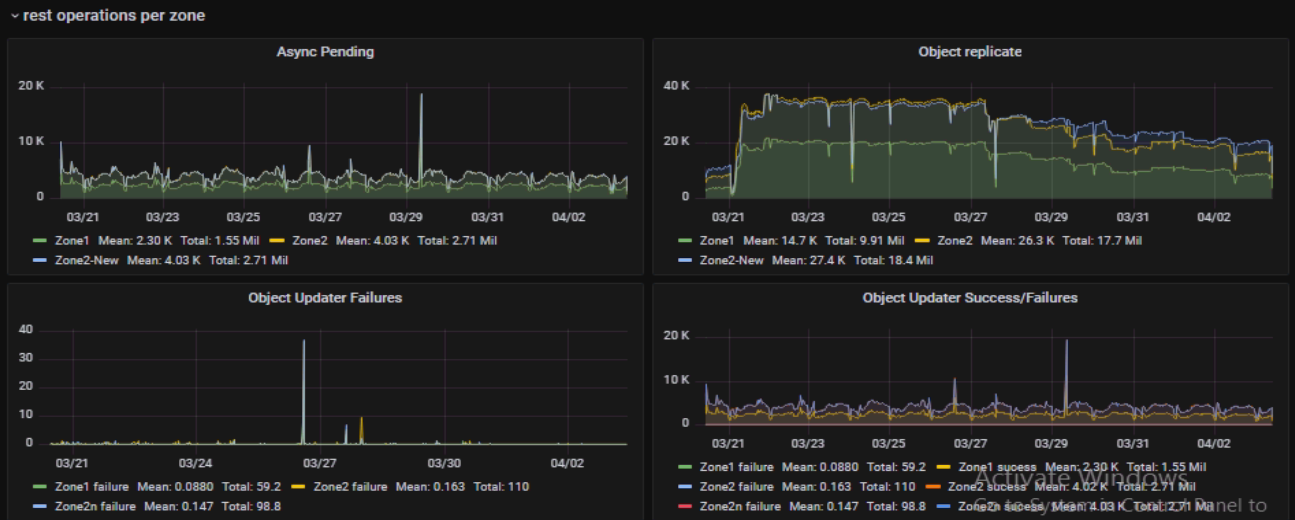Viewport: 1295px width, 520px height.
Task: Toggle Zone2-New series in Object replicate legend
Action: coord(731,260)
